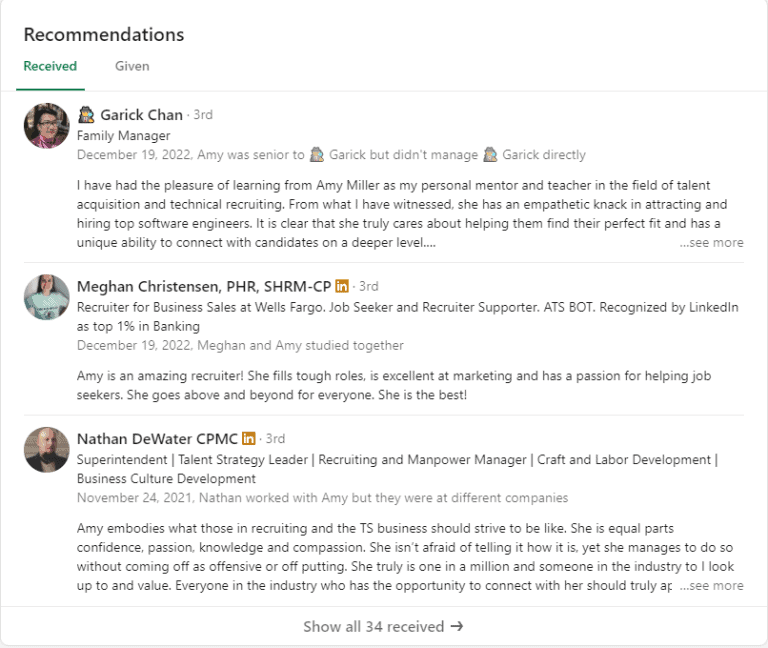Click arrow icon beside Show all 34 received
Image resolution: width=768 pixels, height=648 pixels.
pyautogui.click(x=457, y=627)
